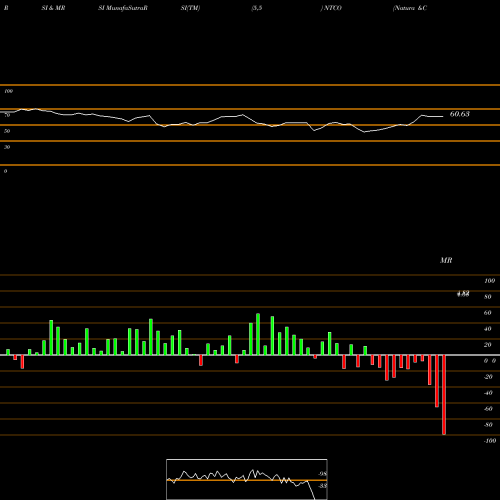Click the RSI axis label 0
500x500 pixels.
click(x=5, y=171)
